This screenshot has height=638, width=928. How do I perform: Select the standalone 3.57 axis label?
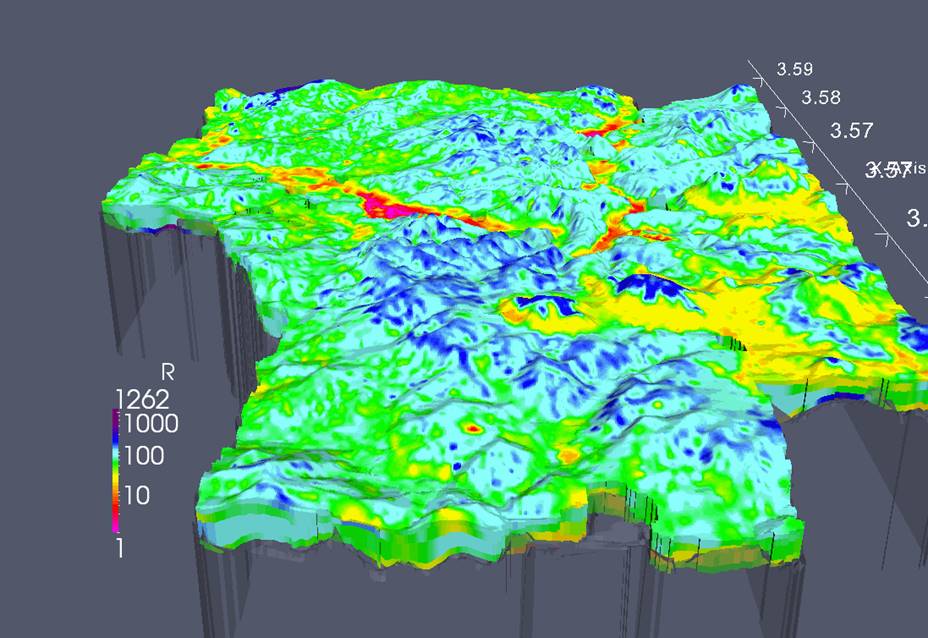[x=852, y=130]
